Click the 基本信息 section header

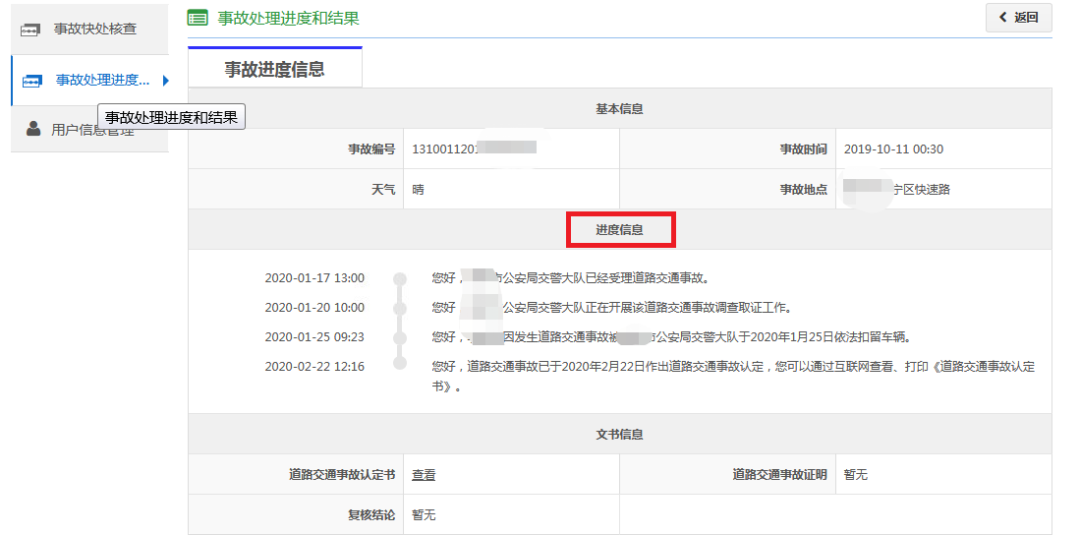pos(619,109)
